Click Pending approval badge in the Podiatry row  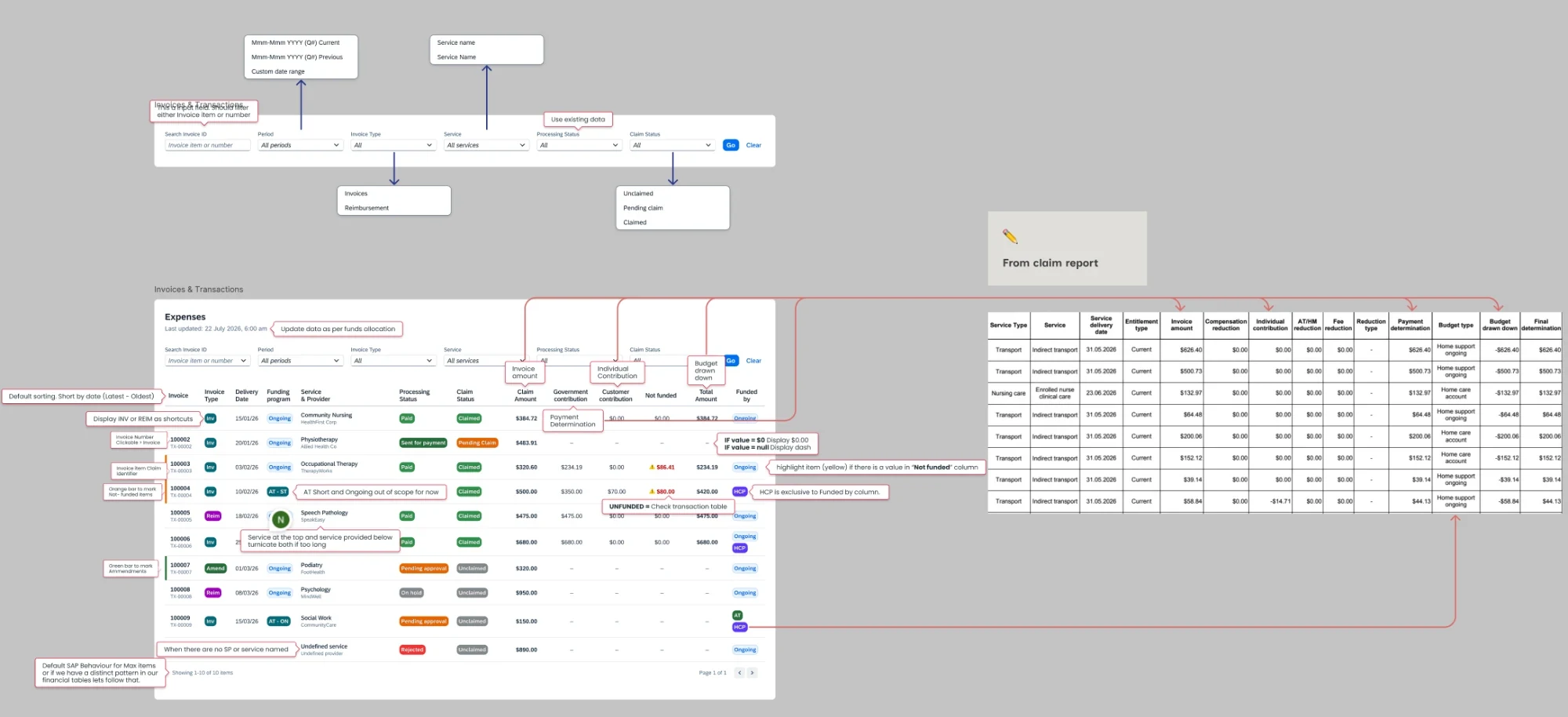point(423,568)
